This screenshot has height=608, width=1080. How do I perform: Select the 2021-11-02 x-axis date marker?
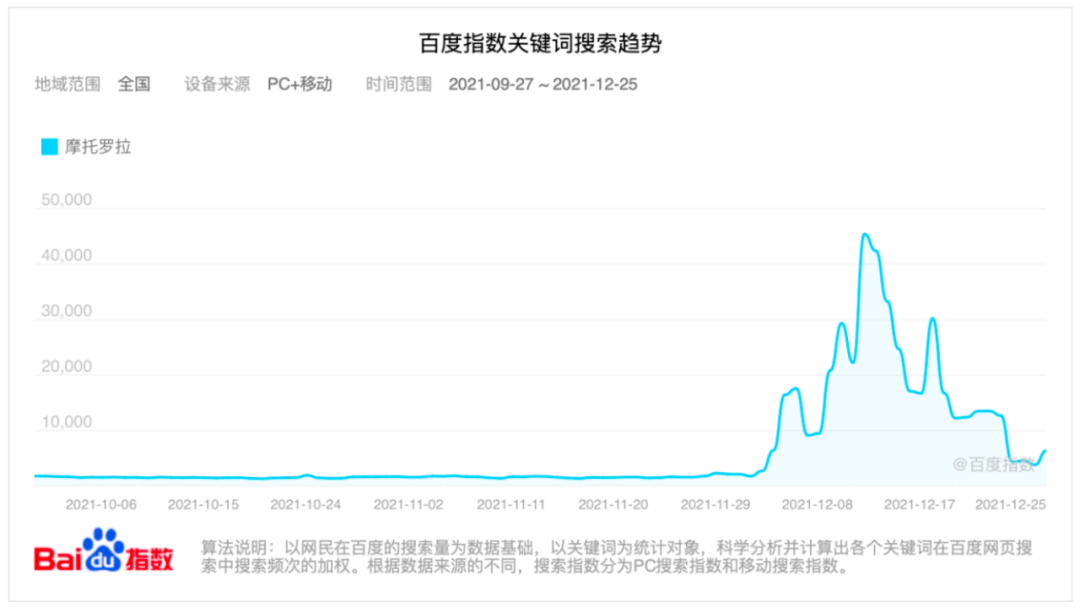point(408,505)
